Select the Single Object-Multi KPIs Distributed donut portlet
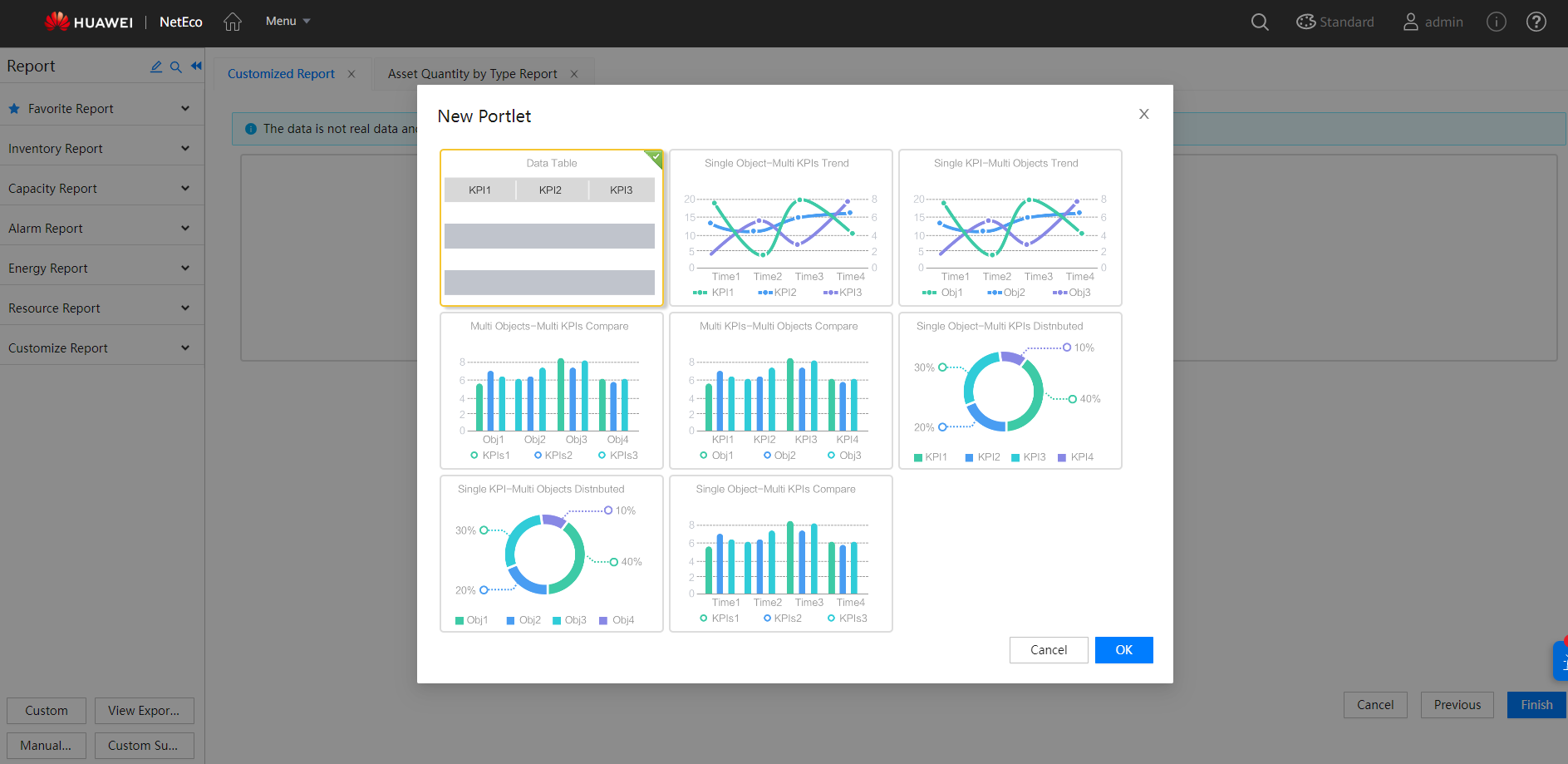1568x764 pixels. 1010,391
